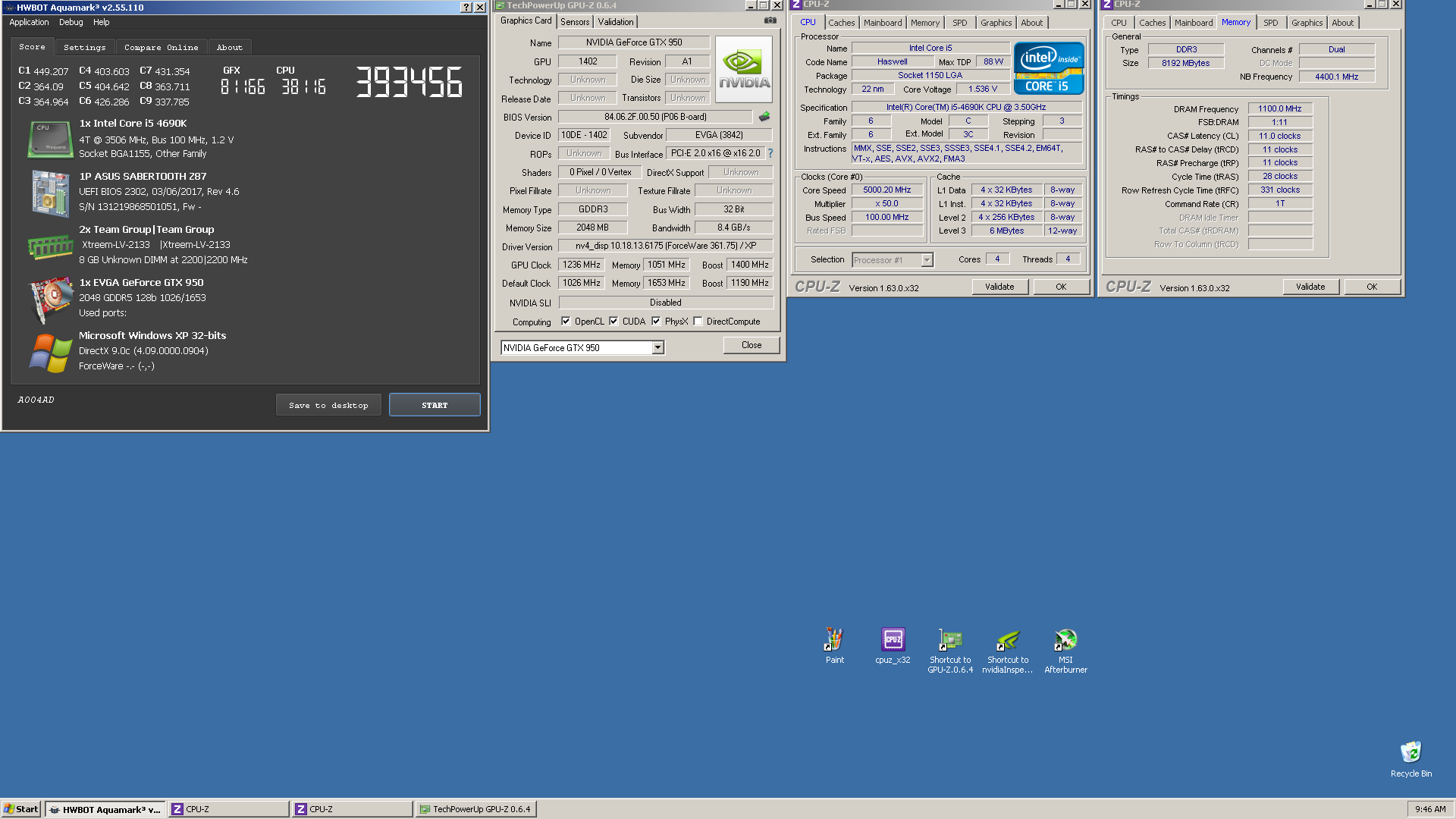The width and height of the screenshot is (1456, 819).
Task: Open About tab in memory CPU-Z window
Action: coord(1343,23)
